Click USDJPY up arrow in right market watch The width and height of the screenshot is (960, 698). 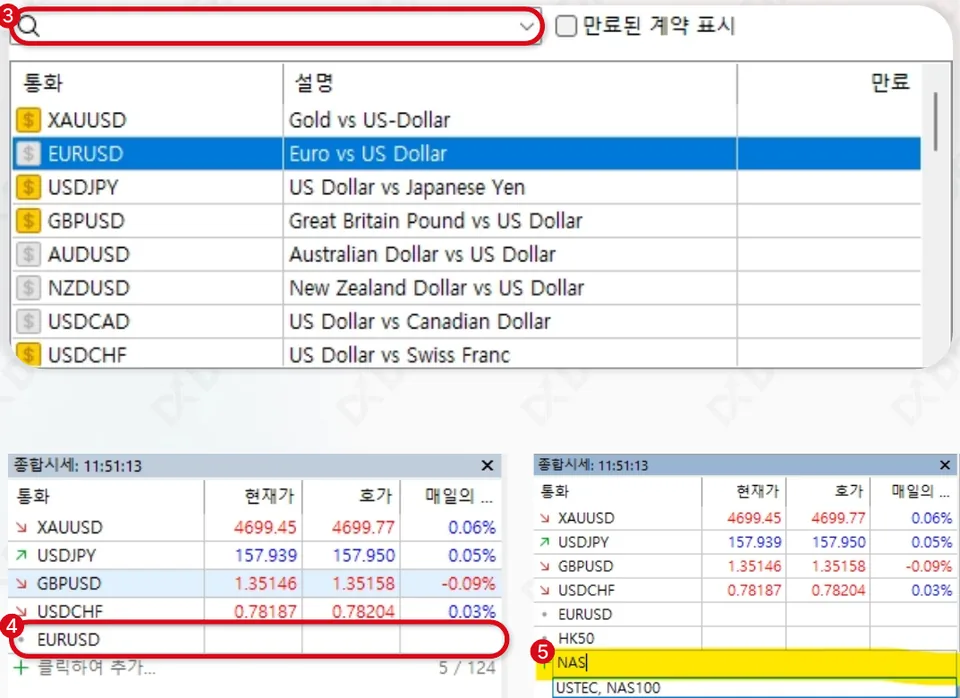click(545, 542)
